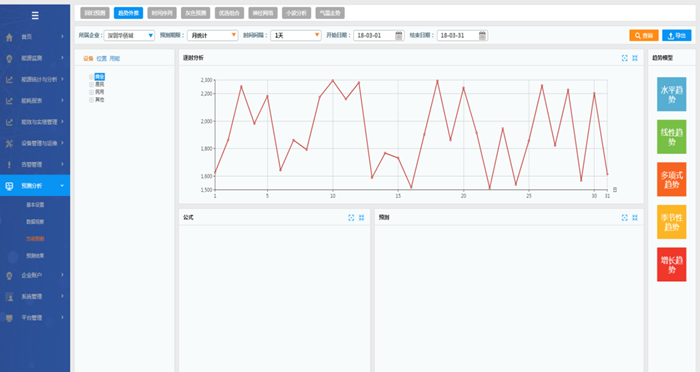Open calendar for 开始日期 field
This screenshot has height=372, width=700.
(399, 35)
